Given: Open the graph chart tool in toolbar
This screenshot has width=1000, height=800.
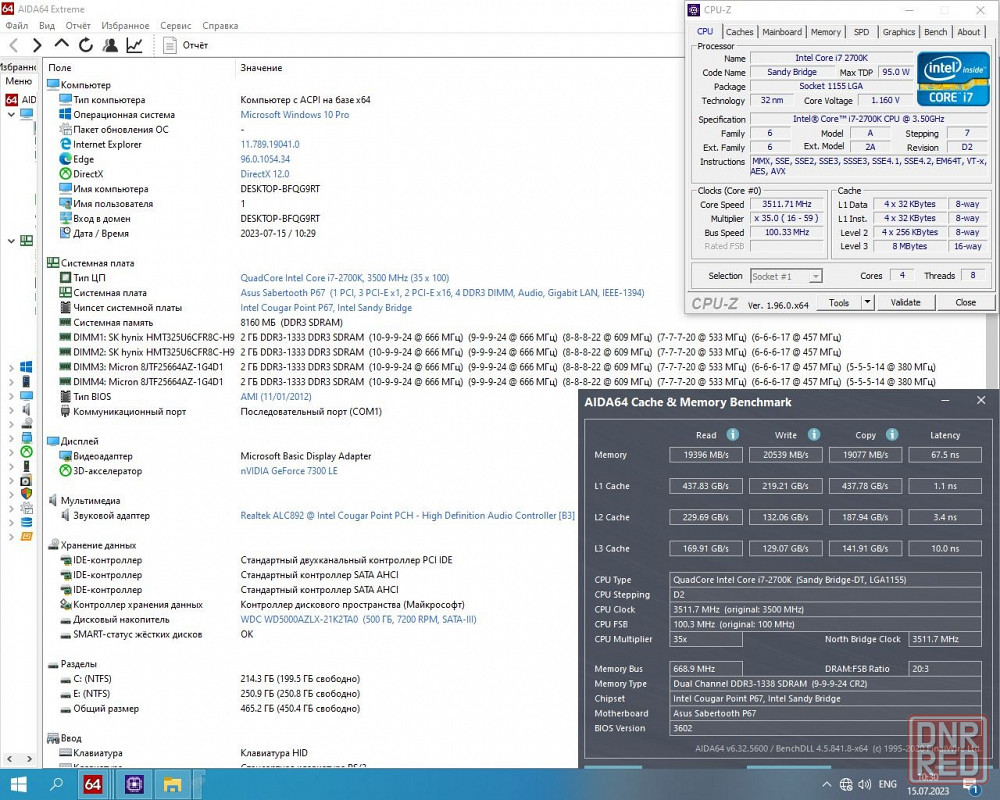Looking at the screenshot, I should point(135,45).
